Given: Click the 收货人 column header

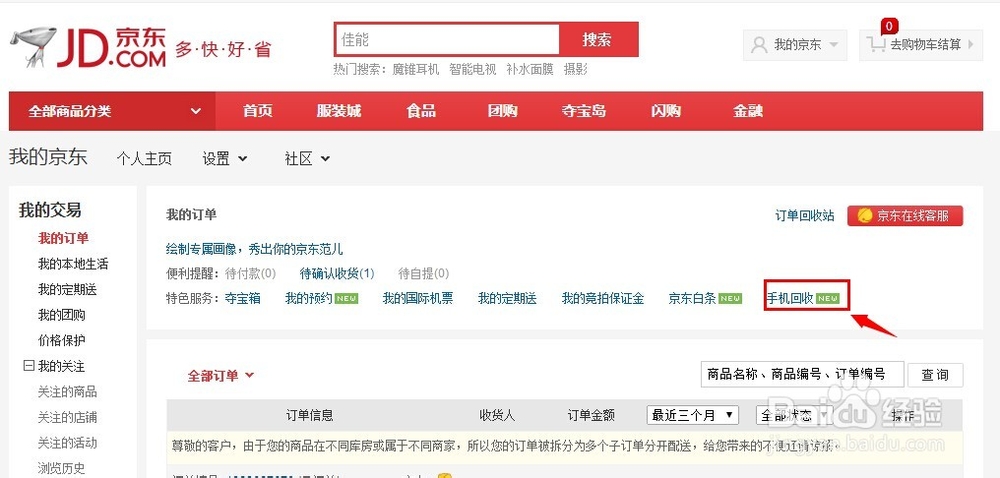Looking at the screenshot, I should (497, 416).
